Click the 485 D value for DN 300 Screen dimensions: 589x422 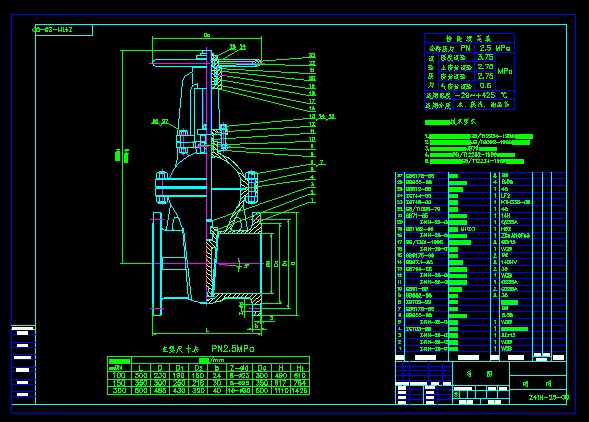160,391
